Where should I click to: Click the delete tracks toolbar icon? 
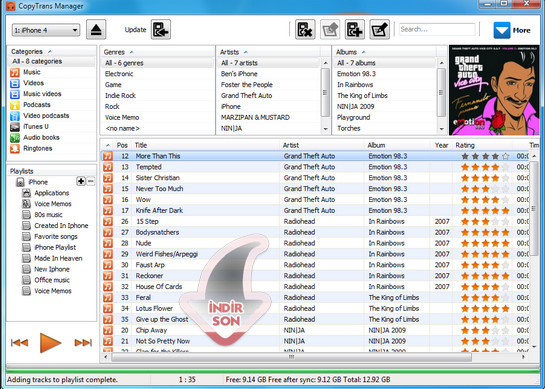pyautogui.click(x=305, y=30)
